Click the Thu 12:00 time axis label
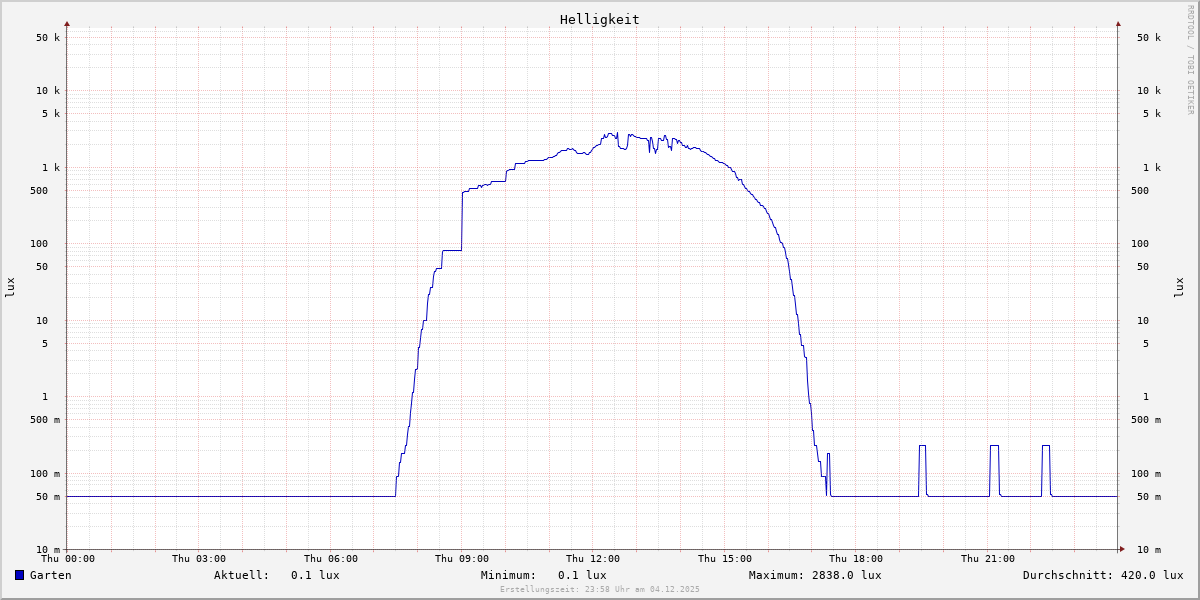 click(593, 559)
